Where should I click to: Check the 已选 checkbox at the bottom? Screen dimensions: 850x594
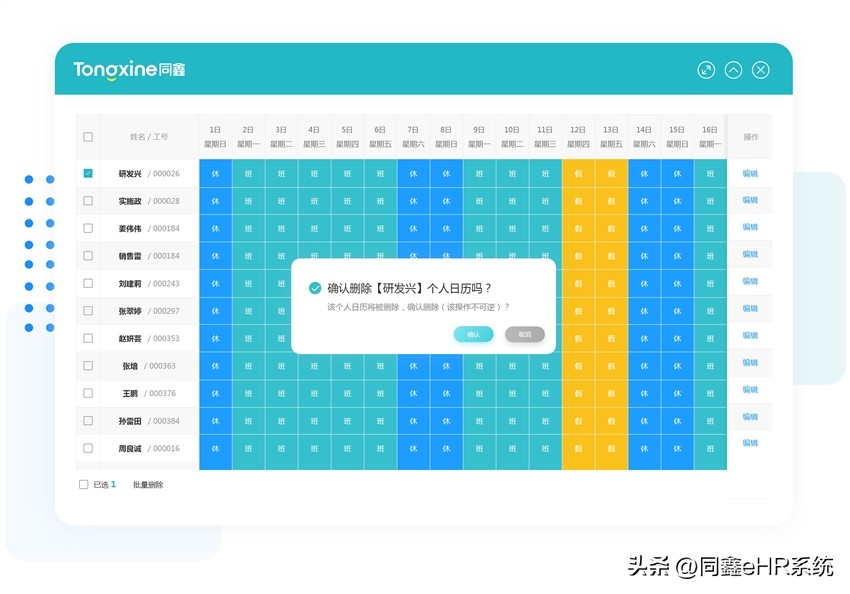[84, 483]
